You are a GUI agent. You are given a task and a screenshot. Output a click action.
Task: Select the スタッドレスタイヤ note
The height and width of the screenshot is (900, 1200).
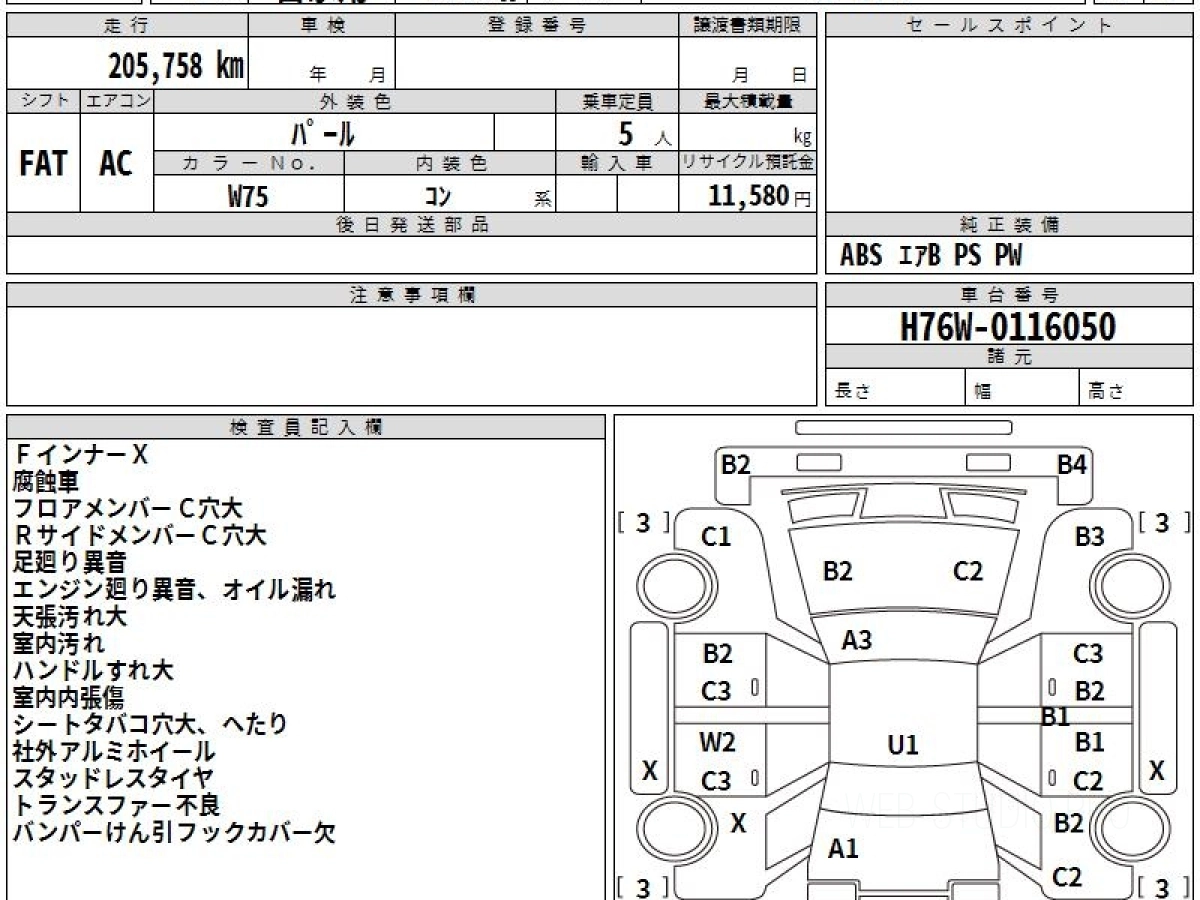coord(113,778)
